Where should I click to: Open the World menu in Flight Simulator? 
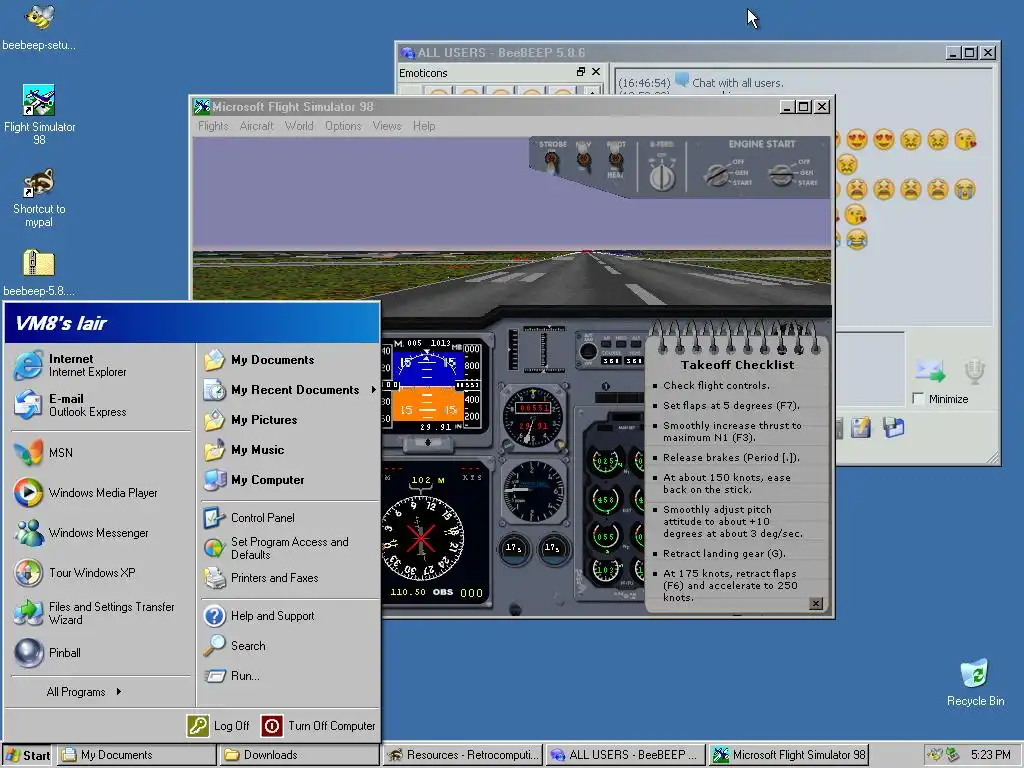(298, 126)
